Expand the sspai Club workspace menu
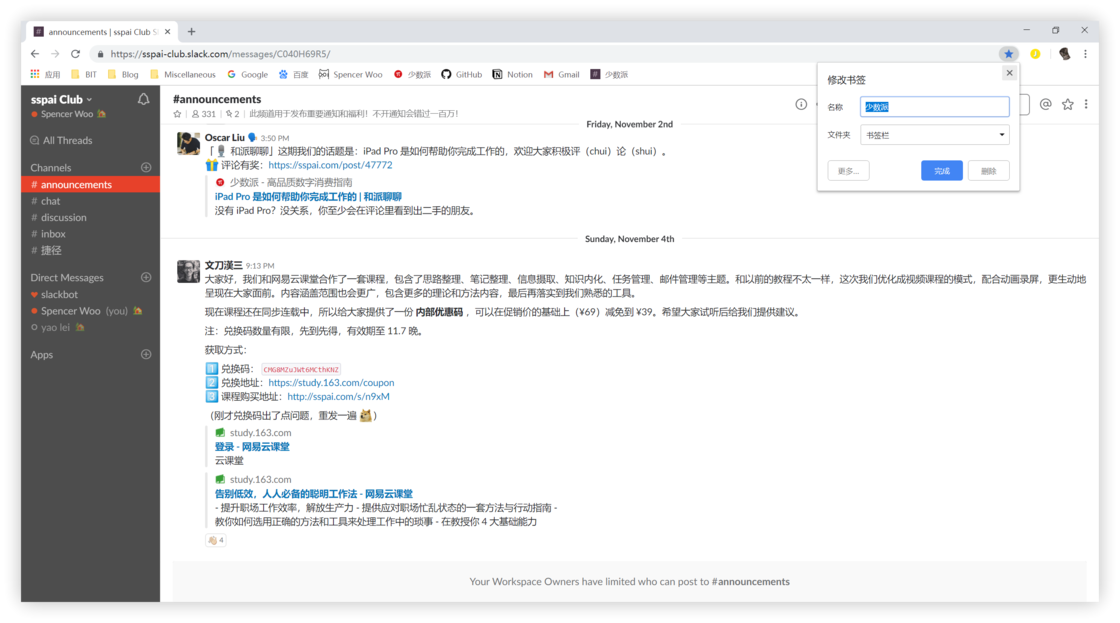Screen dimensions: 1120x623 [61, 99]
